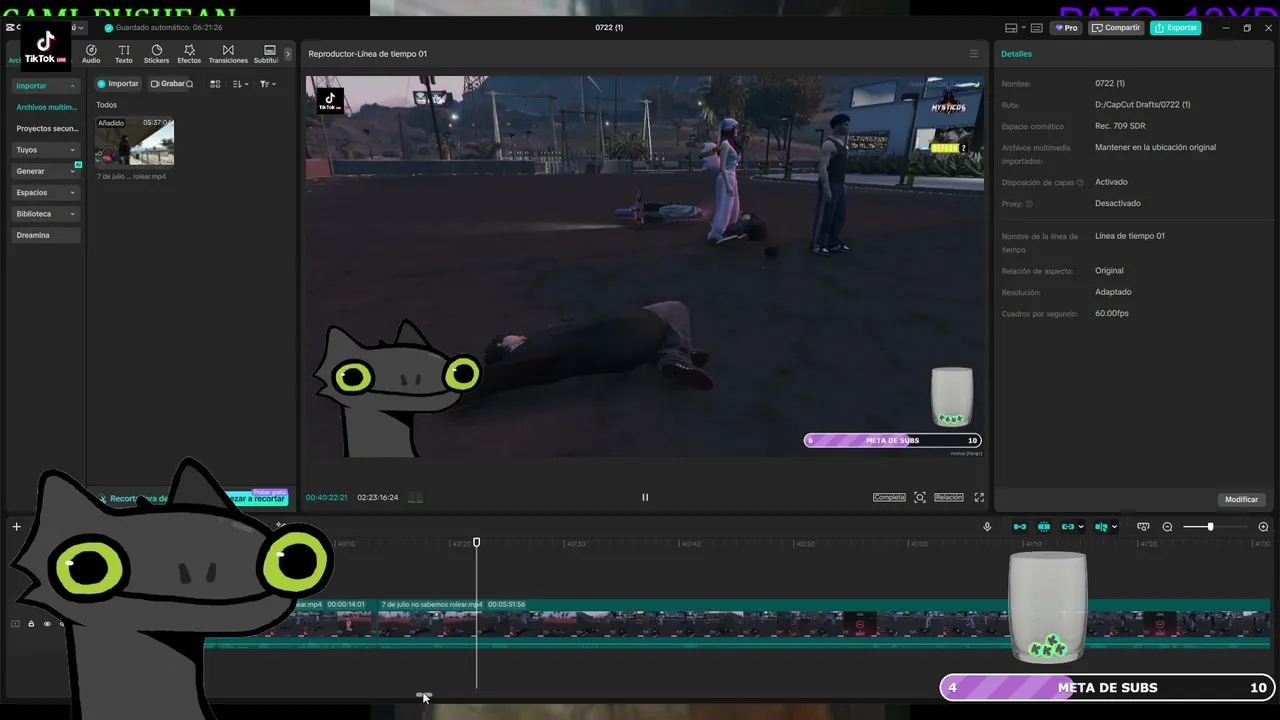Open linkage options dropdown arrow
The height and width of the screenshot is (720, 1280).
[1081, 527]
